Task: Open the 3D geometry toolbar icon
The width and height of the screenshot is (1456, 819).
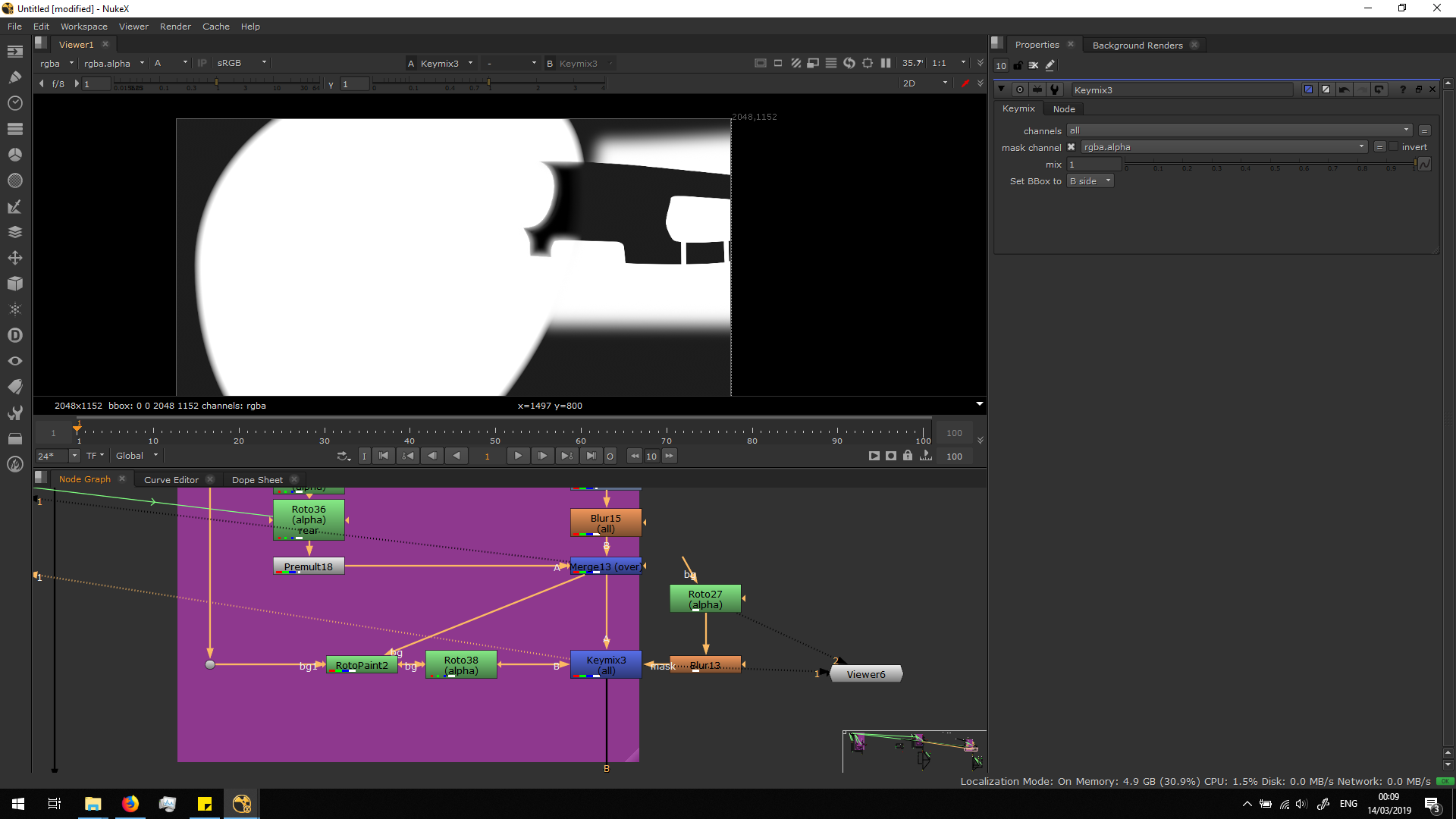Action: pos(14,284)
